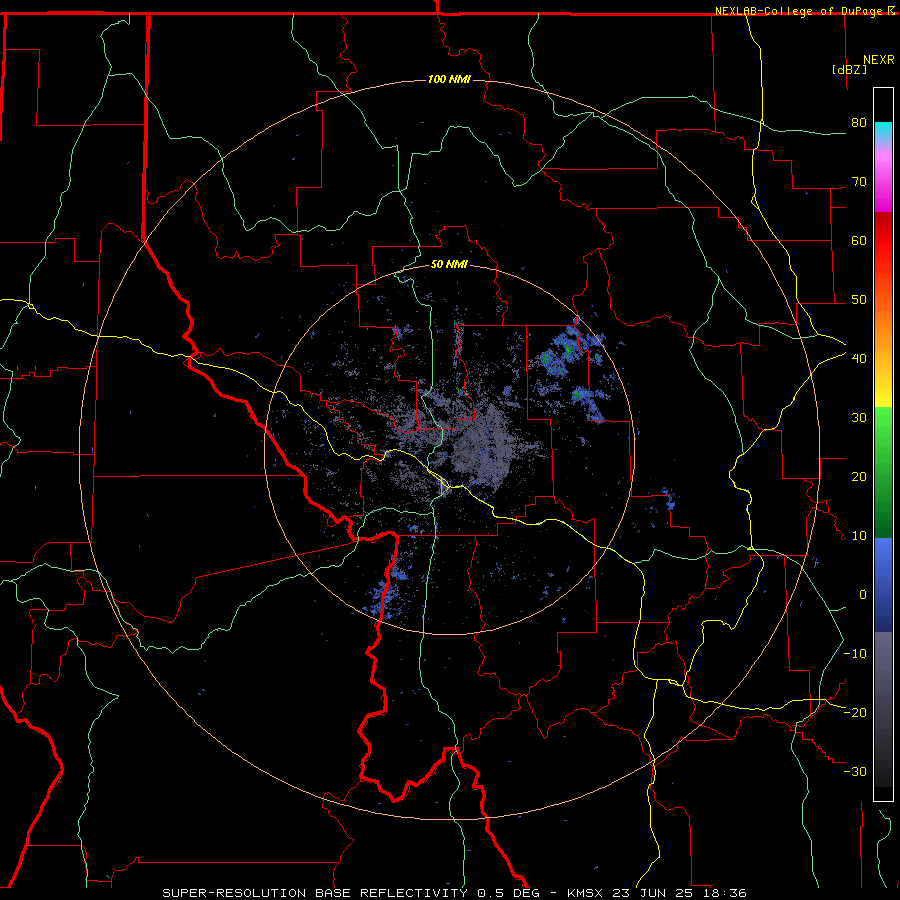
Task: Click the [dBZ] units label
Action: [x=849, y=69]
